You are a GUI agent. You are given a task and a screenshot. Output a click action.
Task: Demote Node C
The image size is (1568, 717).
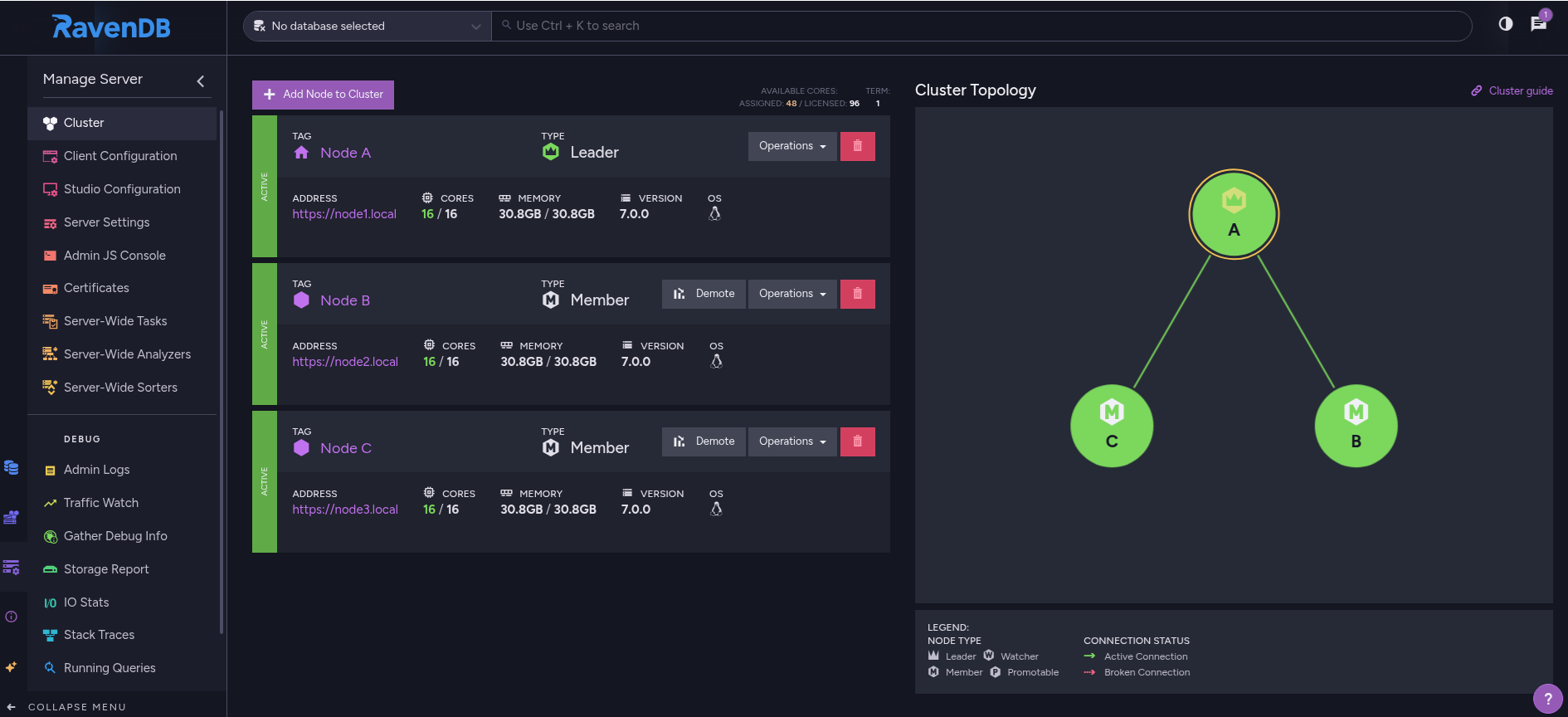(x=704, y=441)
